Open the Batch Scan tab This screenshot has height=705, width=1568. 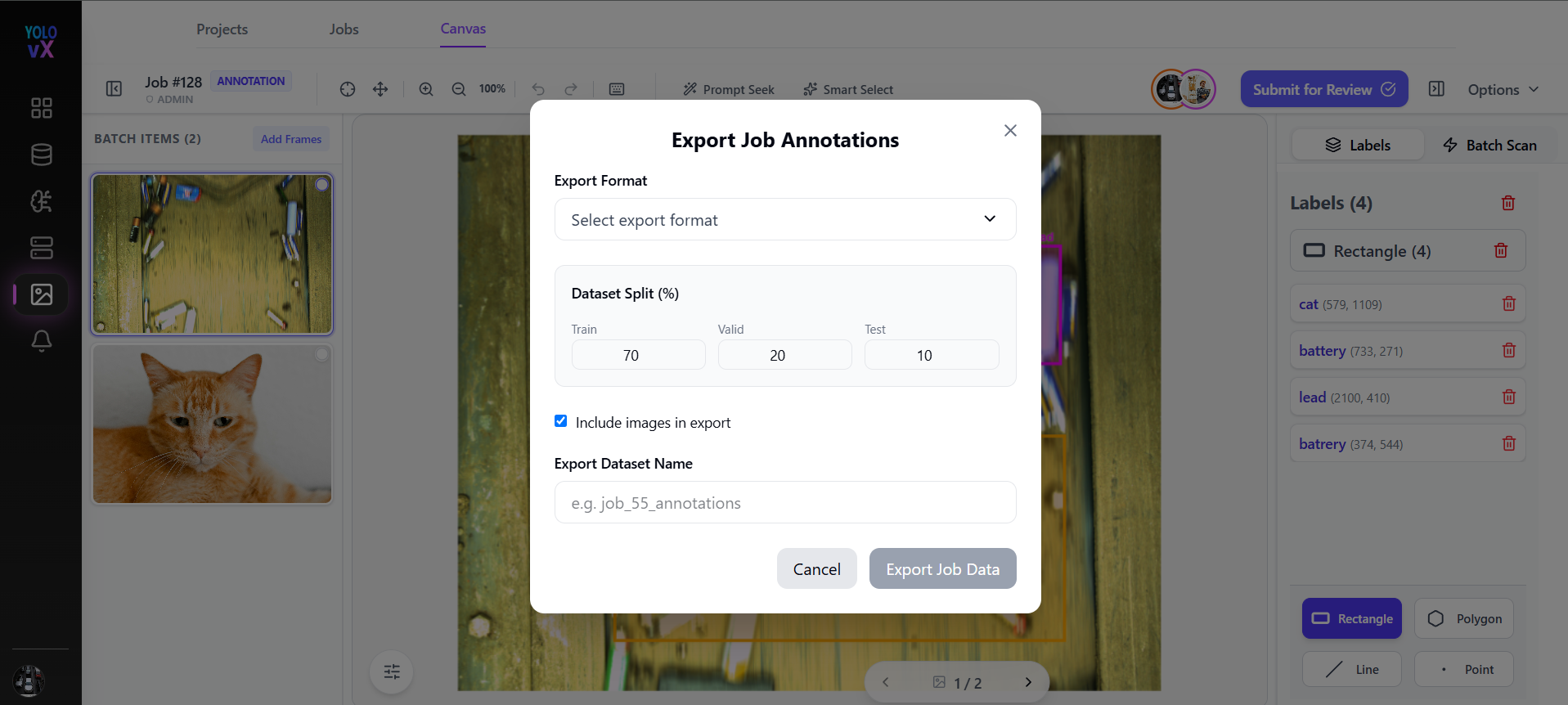tap(1489, 145)
